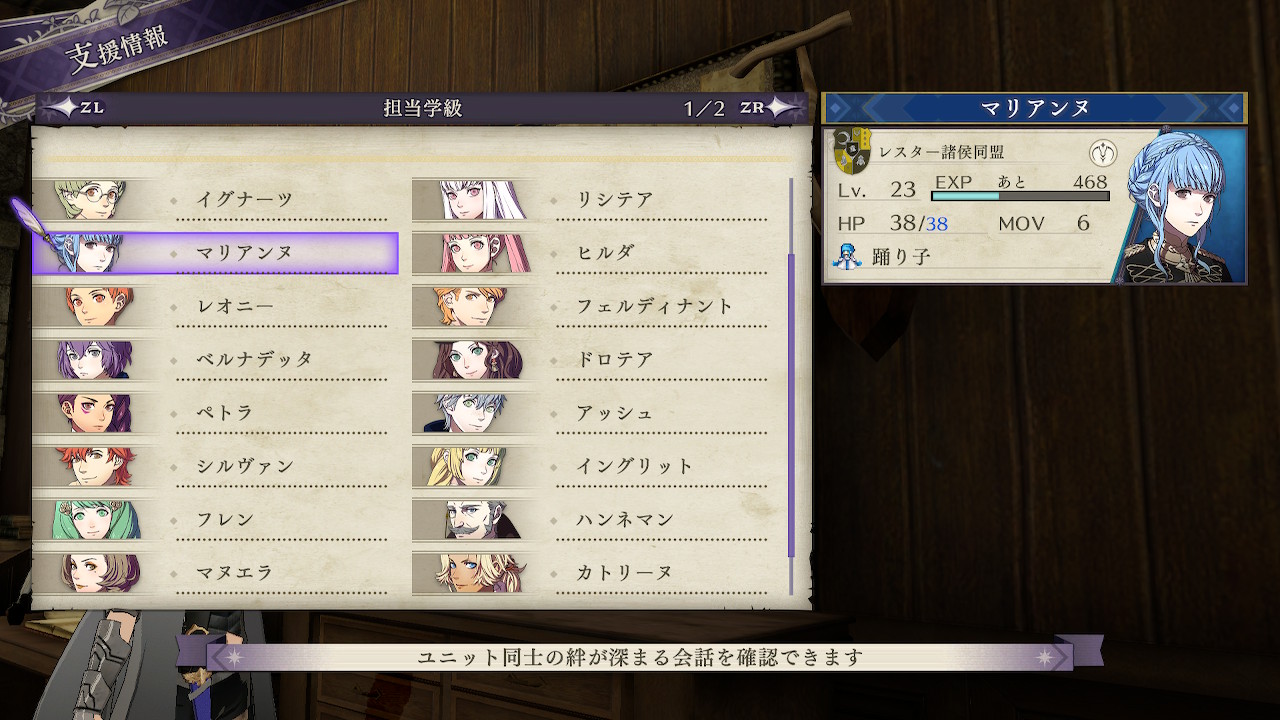Open the カトリーヌ support entry
Viewport: 1280px width, 720px height.
pyautogui.click(x=591, y=573)
